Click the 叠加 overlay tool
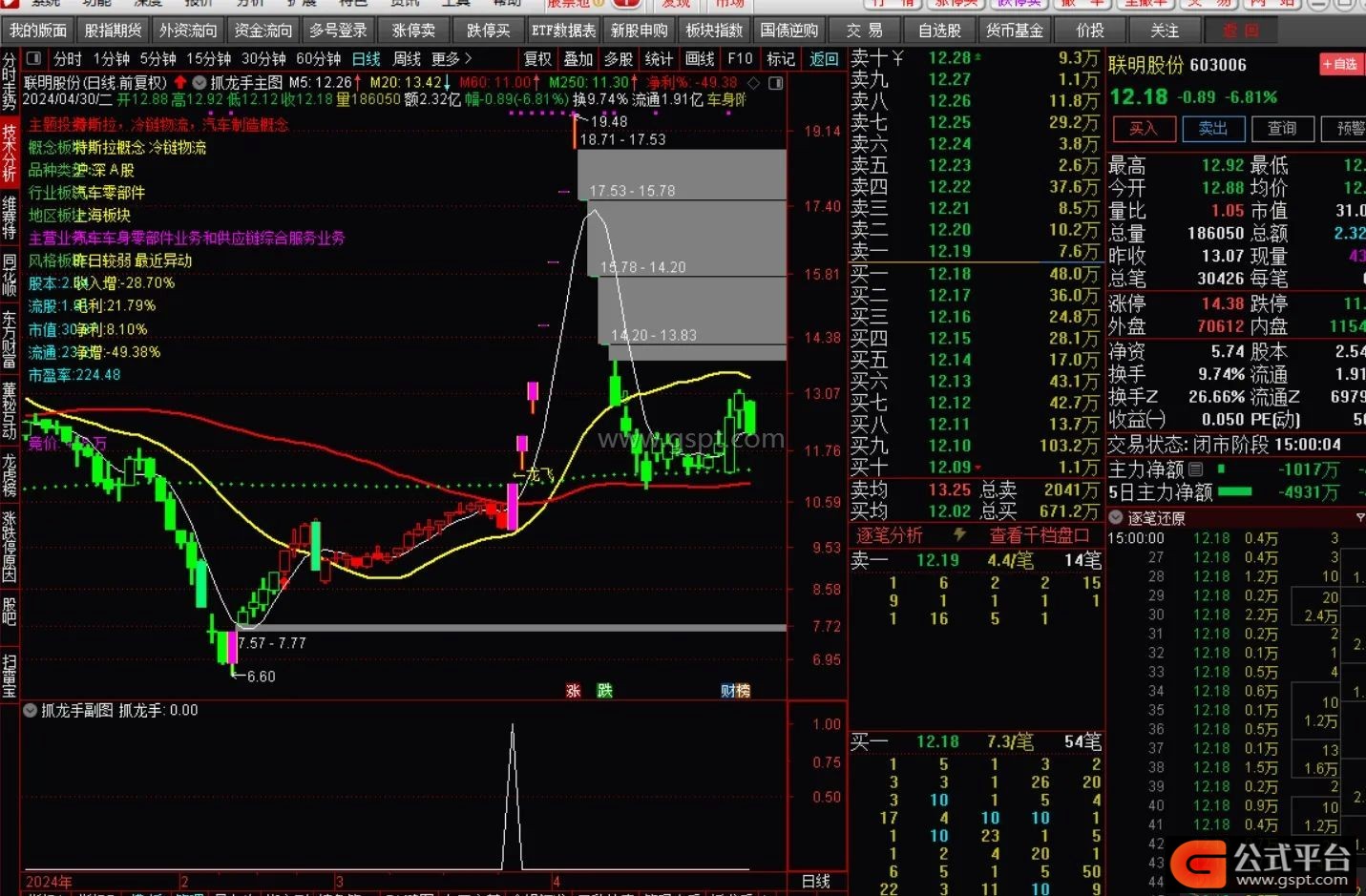 (x=578, y=59)
